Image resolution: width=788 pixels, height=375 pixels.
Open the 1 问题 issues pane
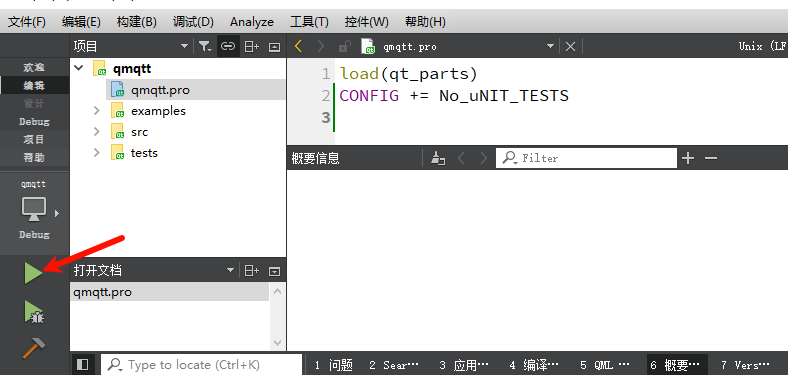(333, 365)
